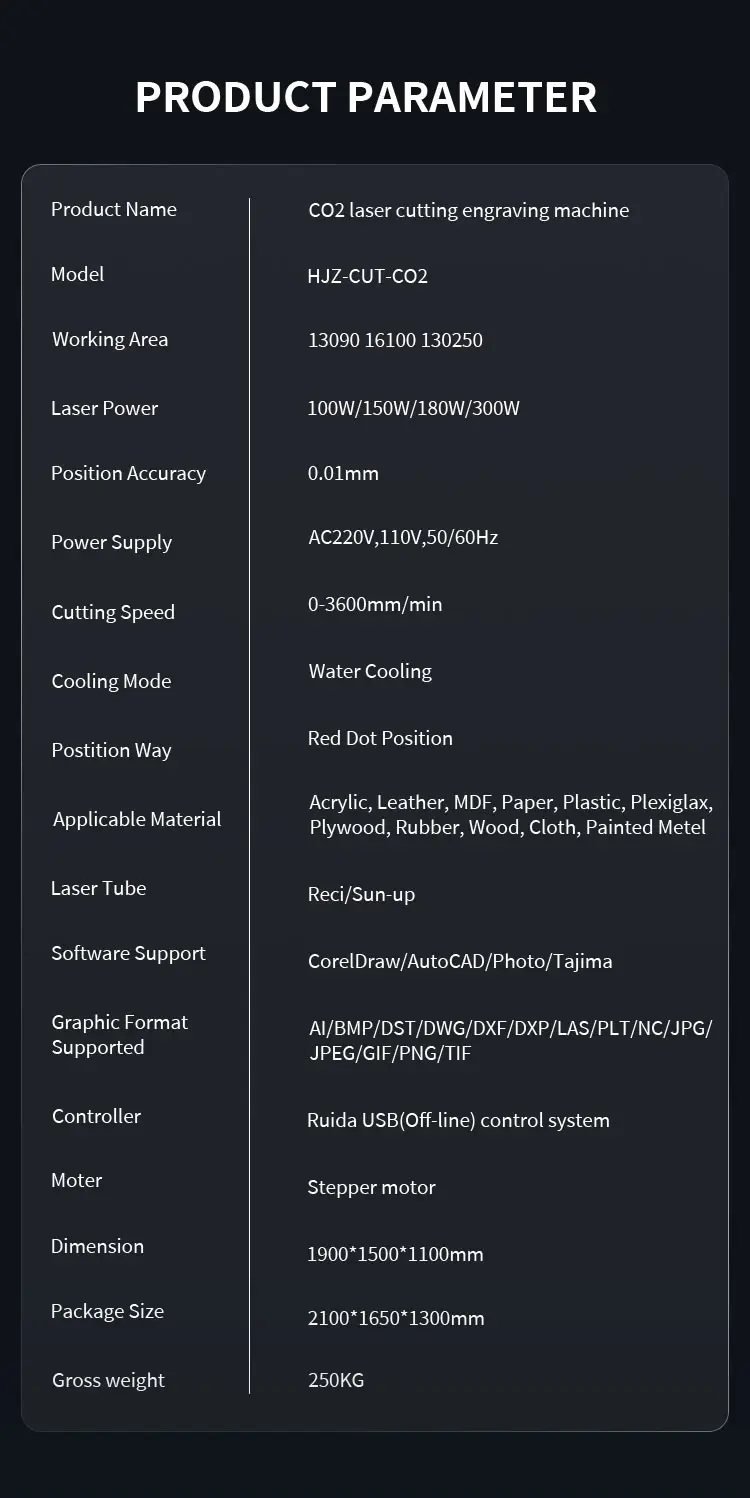Click the Package Size label

click(107, 1311)
